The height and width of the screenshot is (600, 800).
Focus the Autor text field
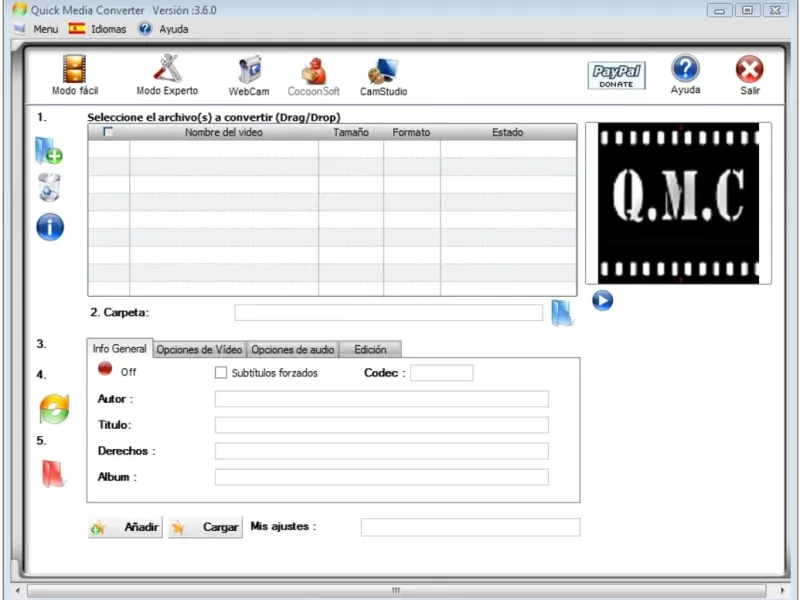[382, 399]
